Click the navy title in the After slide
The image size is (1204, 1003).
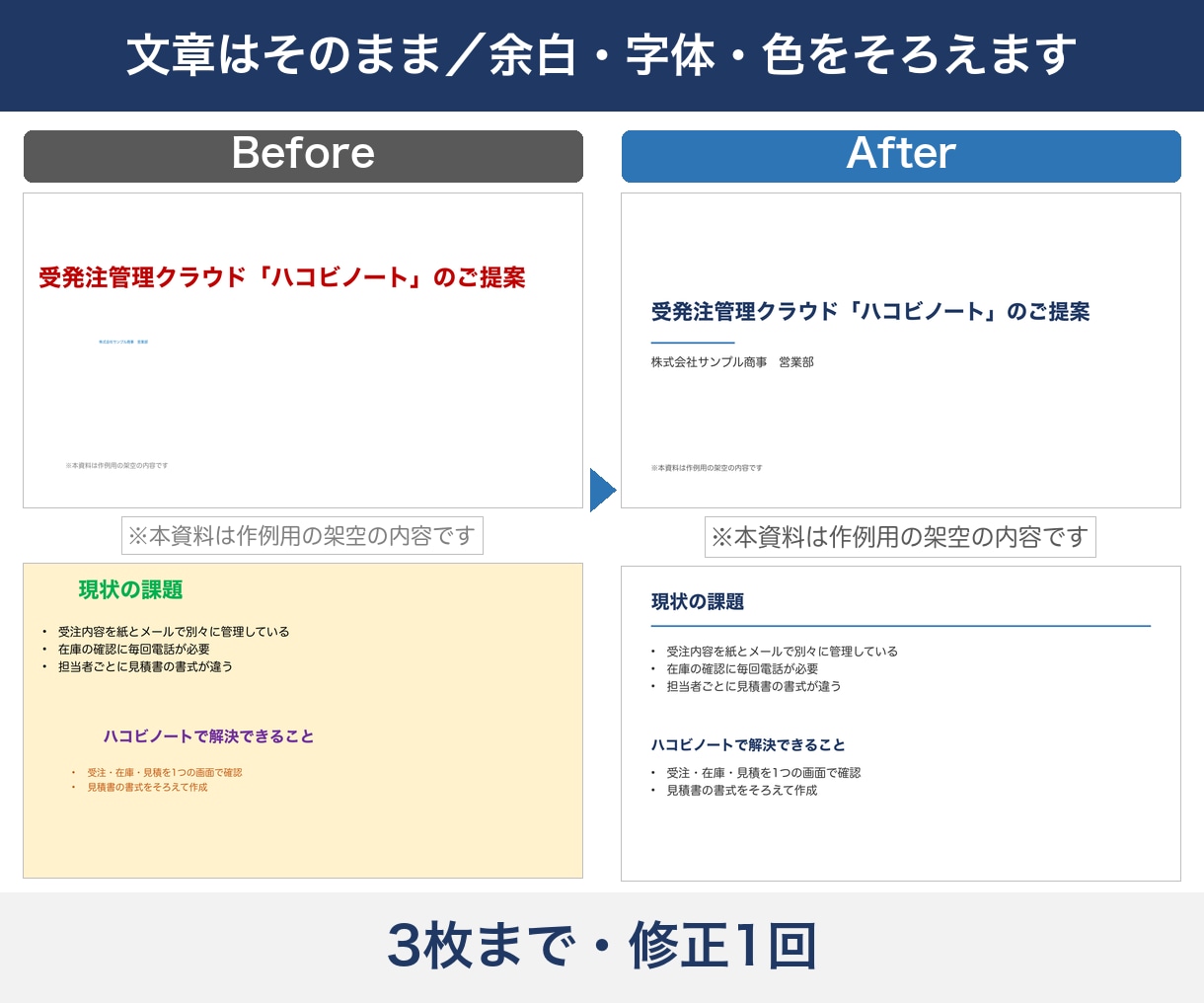[x=870, y=312]
